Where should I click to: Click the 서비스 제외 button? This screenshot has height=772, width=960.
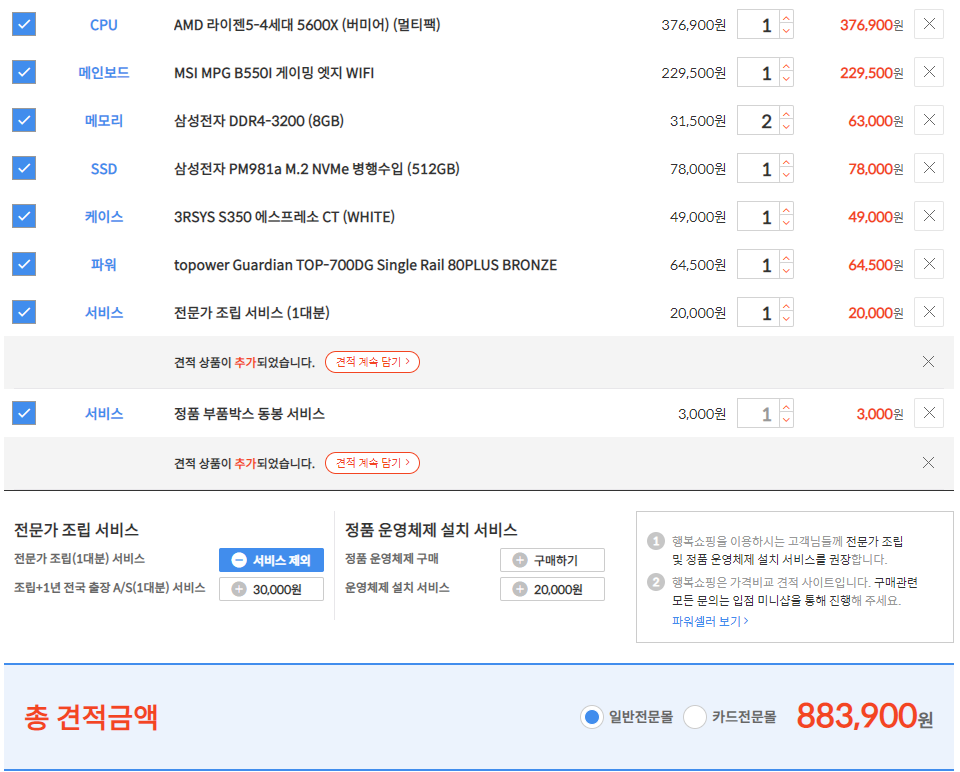pos(271,560)
